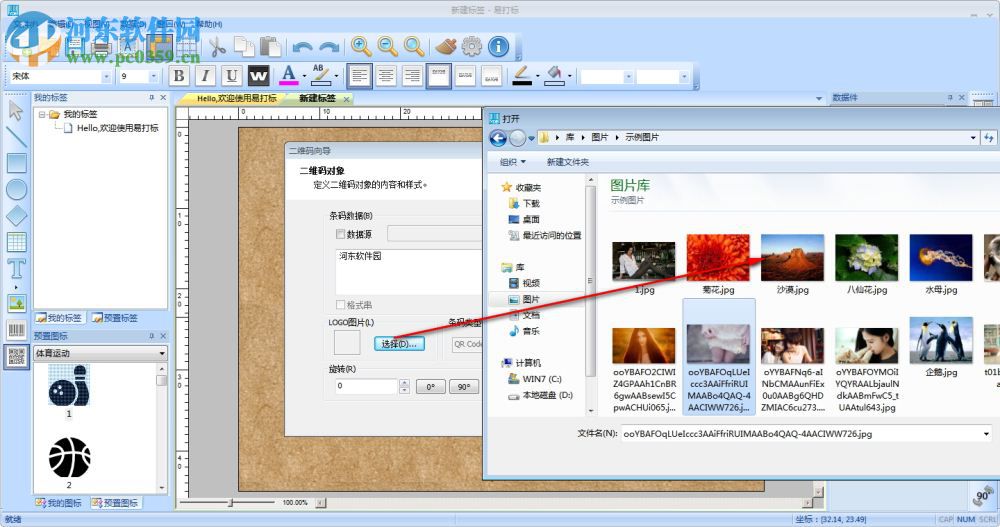Click the redo arrow
This screenshot has height=527, width=1000.
[329, 47]
